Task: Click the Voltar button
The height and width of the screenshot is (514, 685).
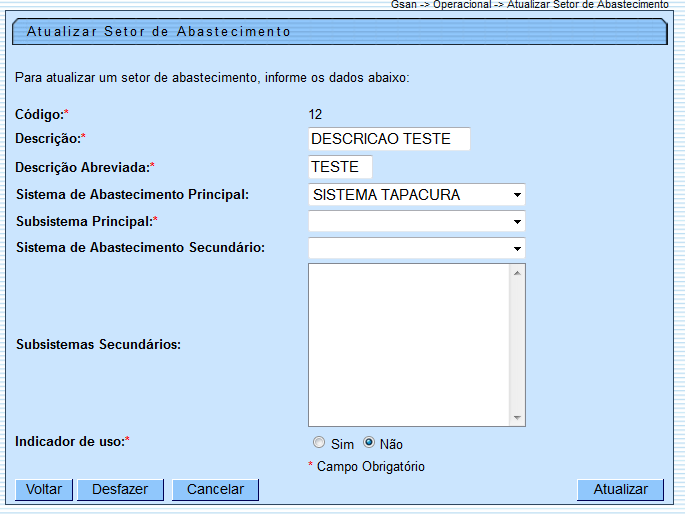Action: [44, 489]
